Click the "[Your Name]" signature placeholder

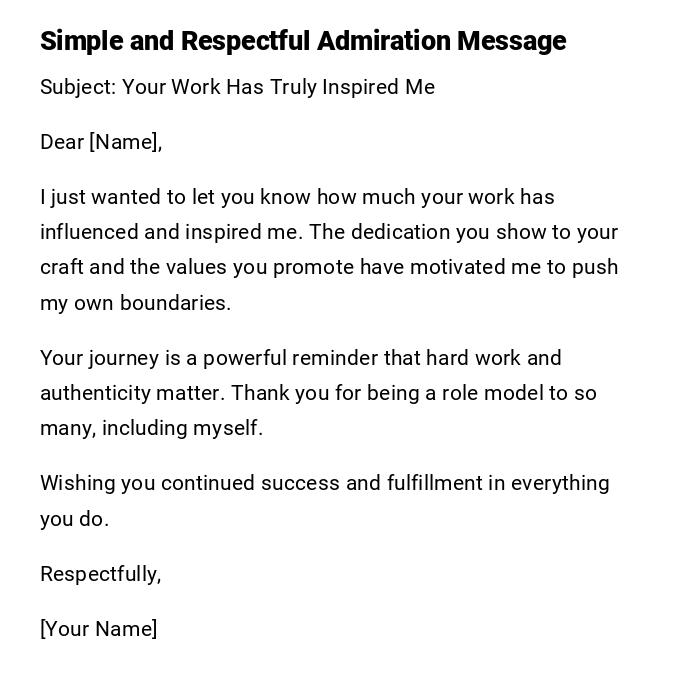[x=98, y=629]
